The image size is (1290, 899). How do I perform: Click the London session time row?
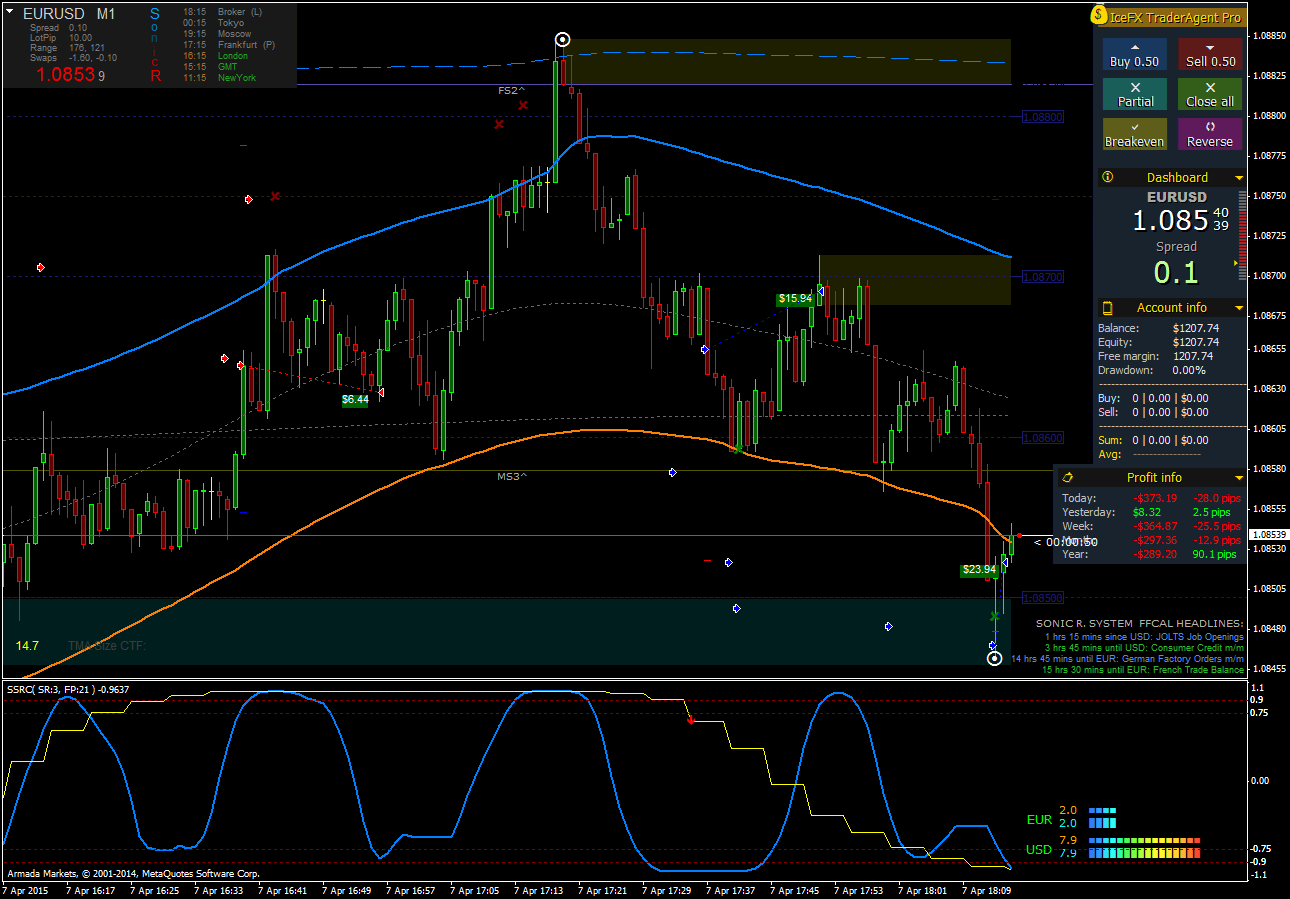click(215, 56)
